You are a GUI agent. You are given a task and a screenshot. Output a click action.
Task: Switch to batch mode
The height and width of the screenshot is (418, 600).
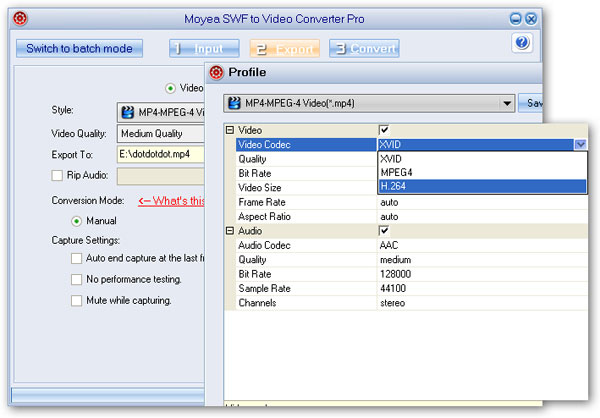[x=79, y=49]
